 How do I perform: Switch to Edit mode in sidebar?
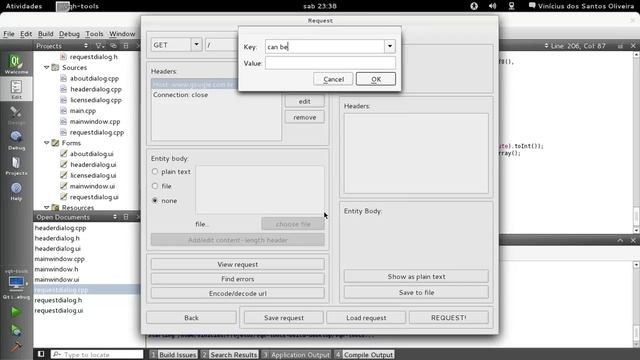16,89
